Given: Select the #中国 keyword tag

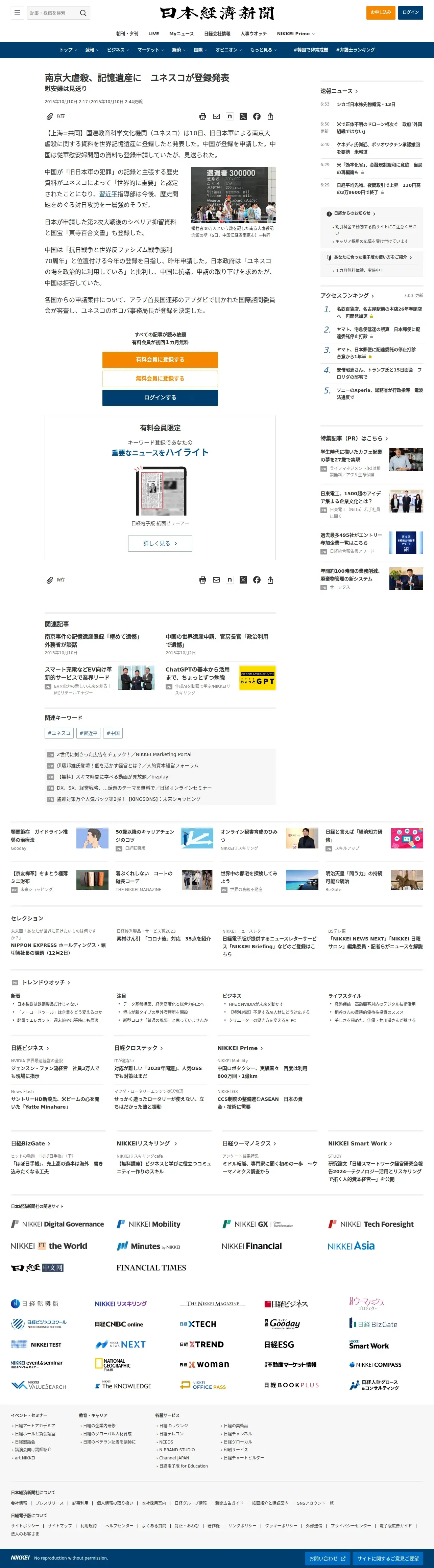Looking at the screenshot, I should pyautogui.click(x=113, y=733).
